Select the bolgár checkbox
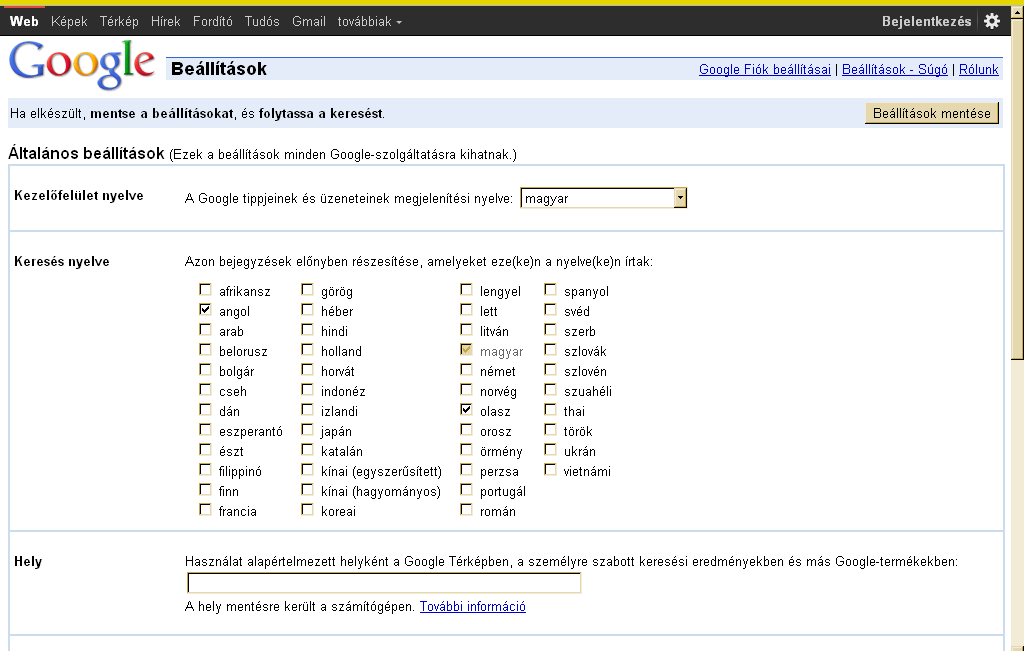 point(205,370)
